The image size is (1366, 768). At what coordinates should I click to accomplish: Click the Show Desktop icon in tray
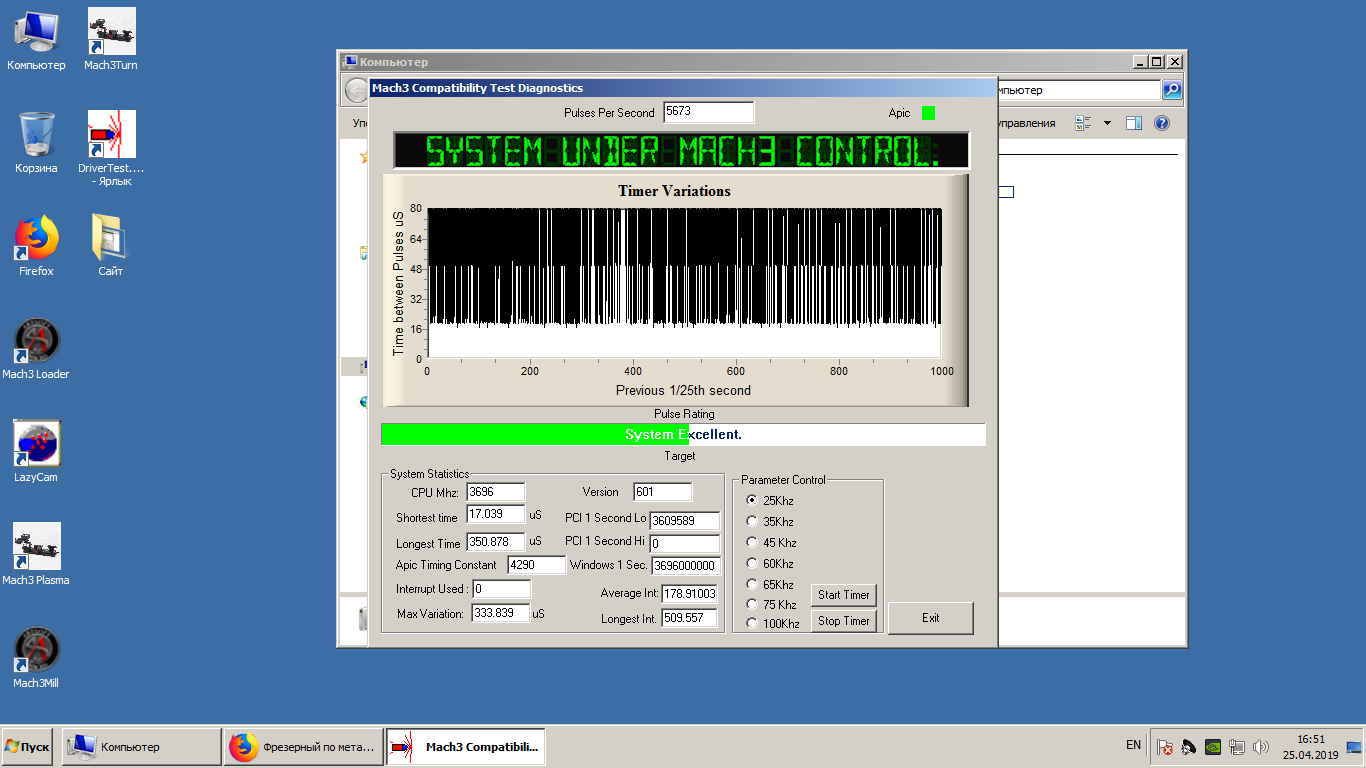click(x=1355, y=746)
